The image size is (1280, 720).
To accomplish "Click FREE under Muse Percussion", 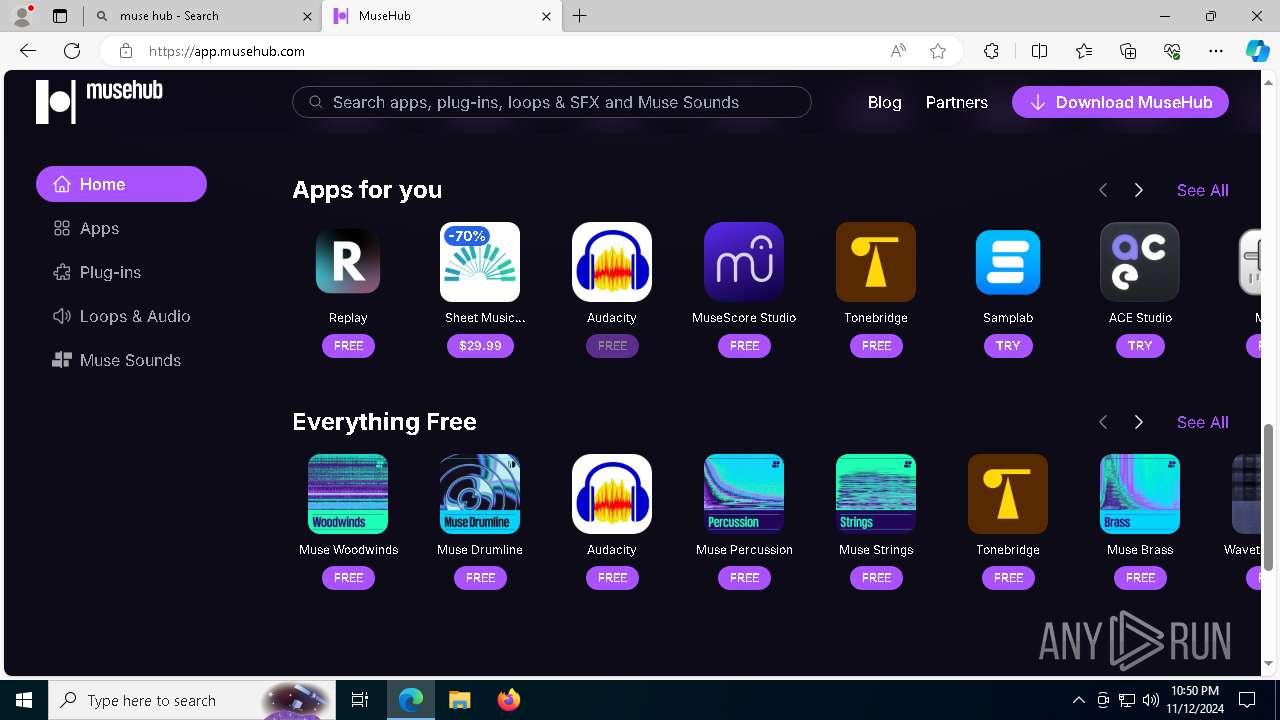I will [744, 578].
